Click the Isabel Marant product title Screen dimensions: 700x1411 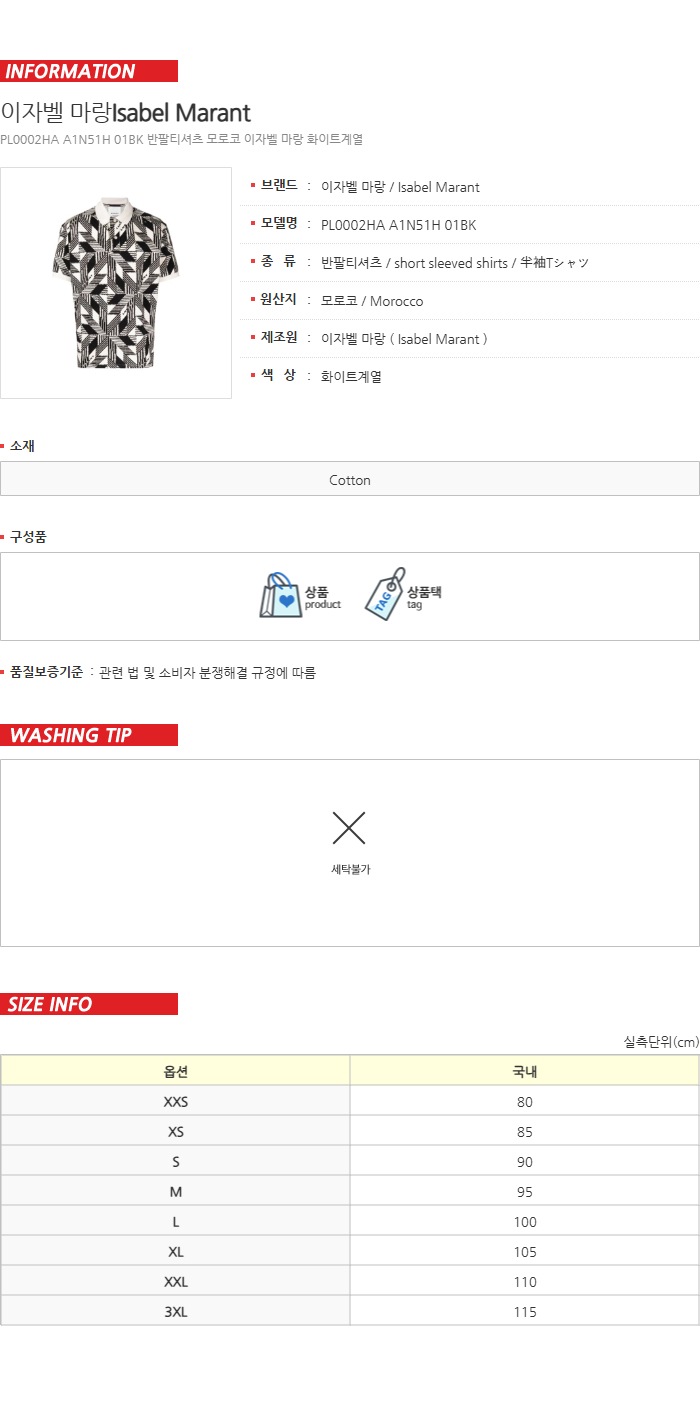(x=126, y=112)
